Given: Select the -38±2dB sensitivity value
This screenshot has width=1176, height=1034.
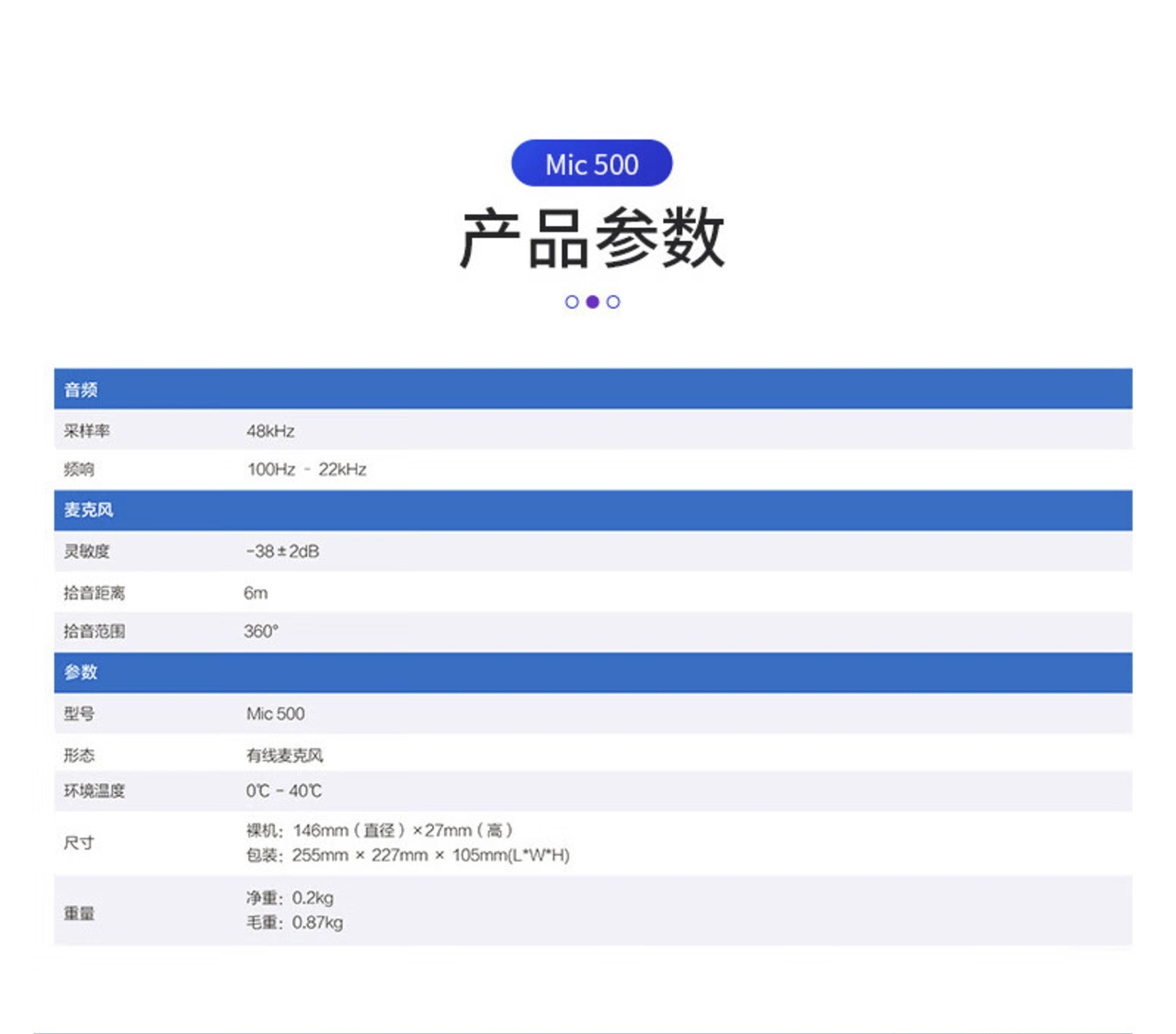Looking at the screenshot, I should (282, 551).
